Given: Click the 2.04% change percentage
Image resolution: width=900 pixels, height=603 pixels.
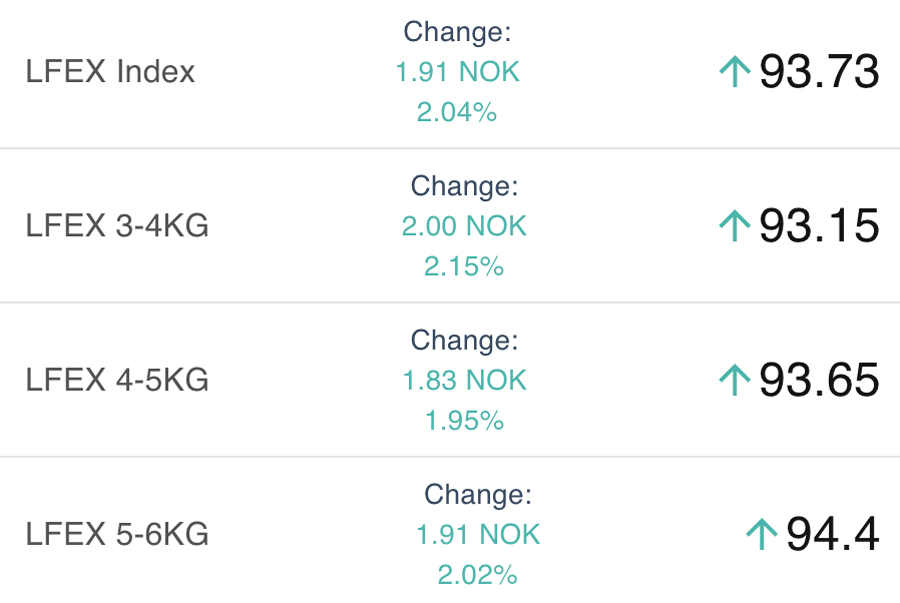Looking at the screenshot, I should tap(457, 112).
